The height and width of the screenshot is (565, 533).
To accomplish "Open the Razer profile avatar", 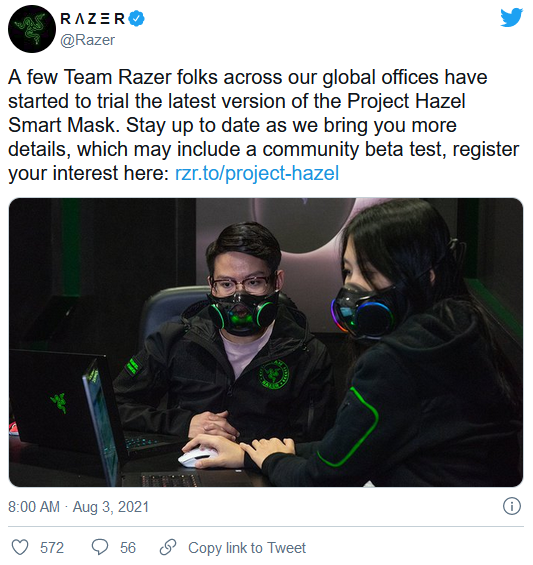I will tap(32, 29).
